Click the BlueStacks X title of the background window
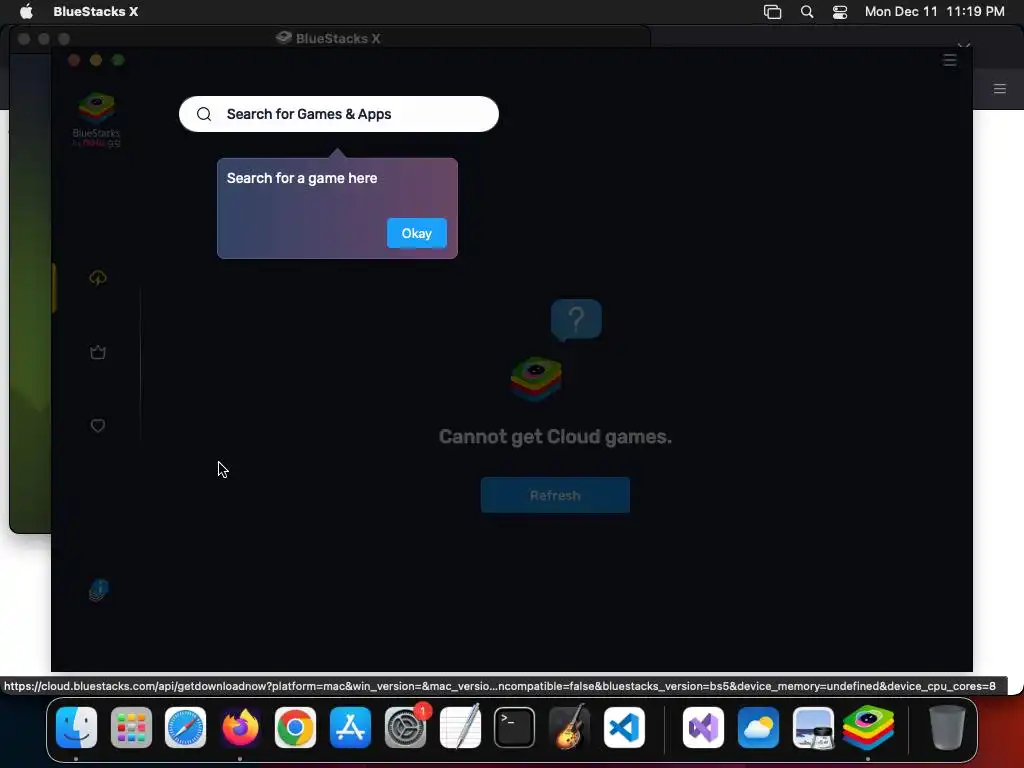The width and height of the screenshot is (1024, 768). click(x=338, y=39)
